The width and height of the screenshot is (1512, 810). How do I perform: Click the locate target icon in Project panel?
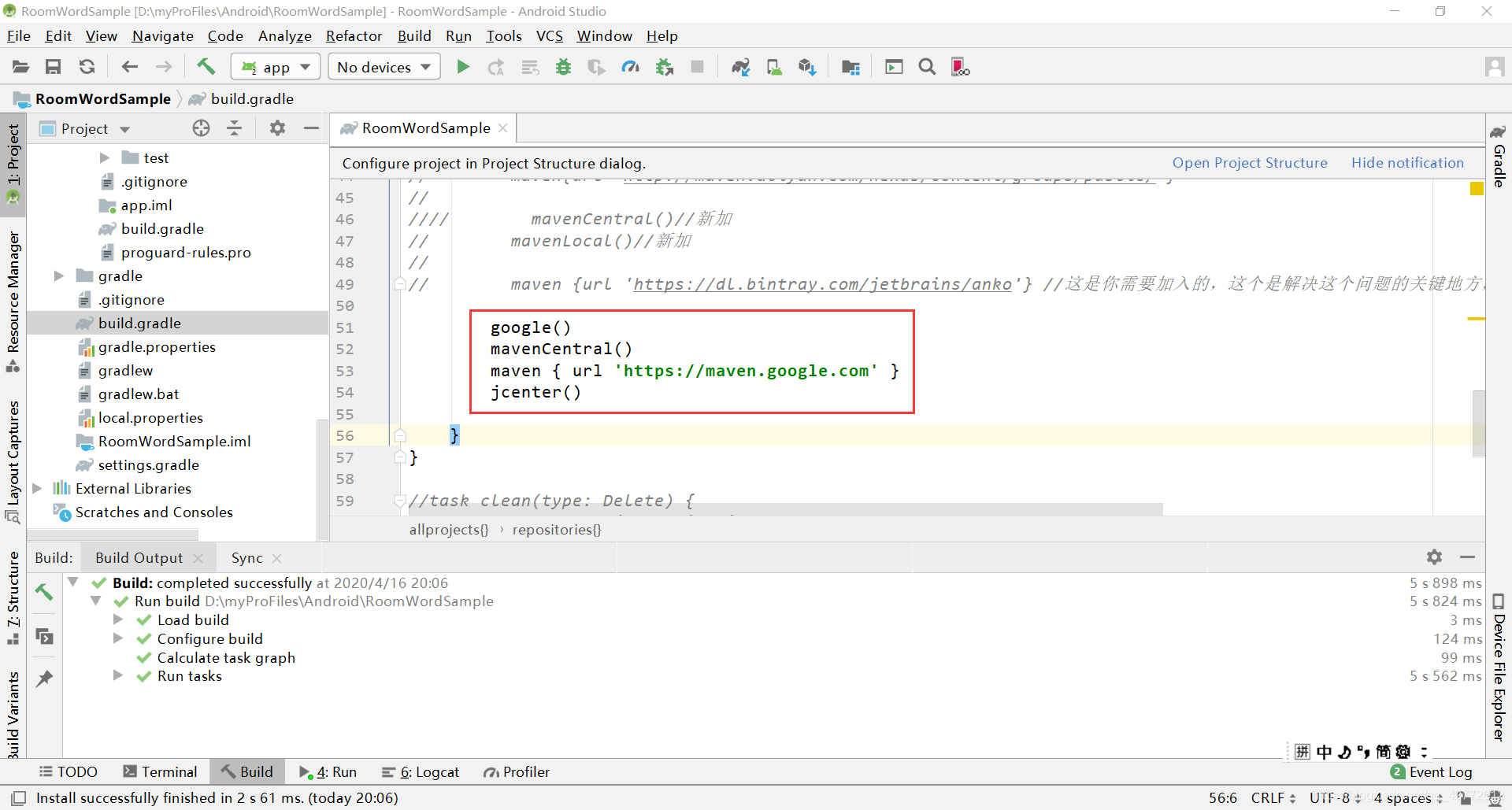[x=202, y=128]
